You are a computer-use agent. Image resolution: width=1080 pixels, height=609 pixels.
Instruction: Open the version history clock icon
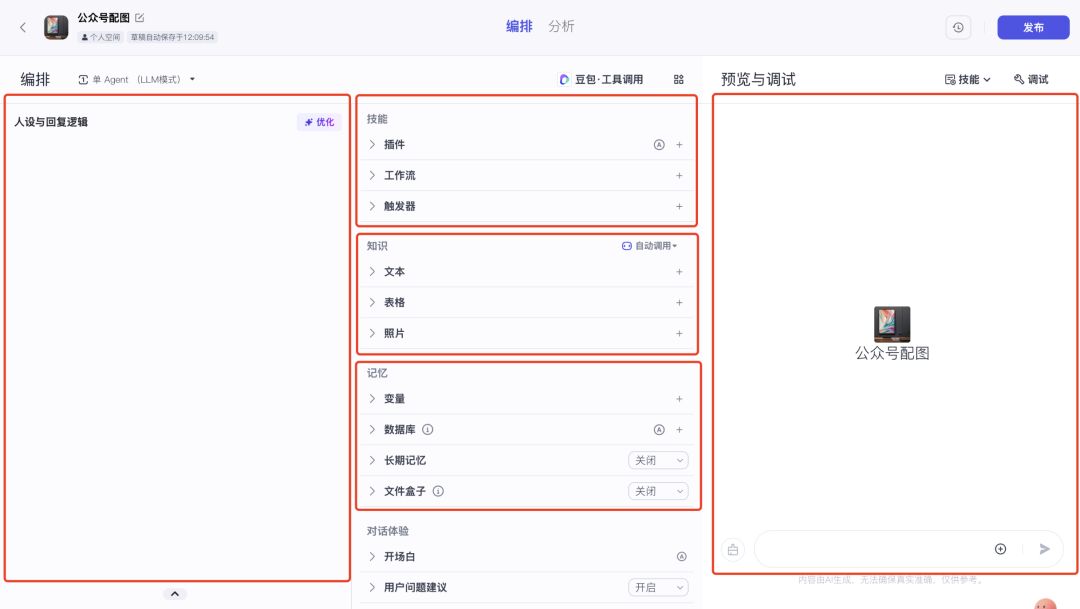coord(957,27)
